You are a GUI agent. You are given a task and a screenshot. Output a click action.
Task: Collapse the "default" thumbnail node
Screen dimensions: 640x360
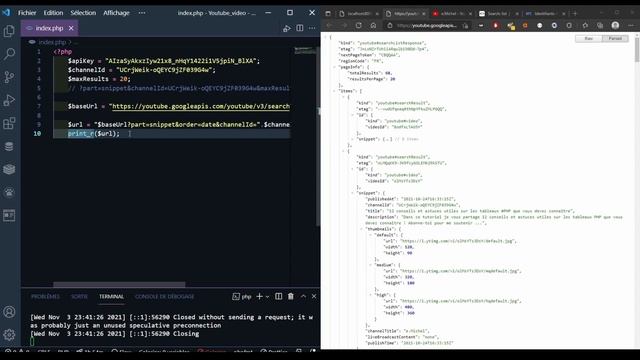click(x=371, y=235)
